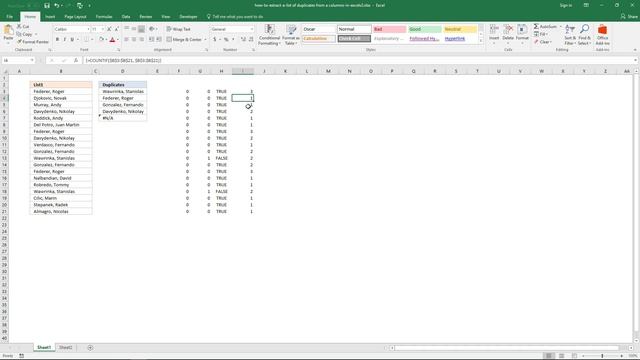
Task: Apply percent style formatting
Action: 226,40
